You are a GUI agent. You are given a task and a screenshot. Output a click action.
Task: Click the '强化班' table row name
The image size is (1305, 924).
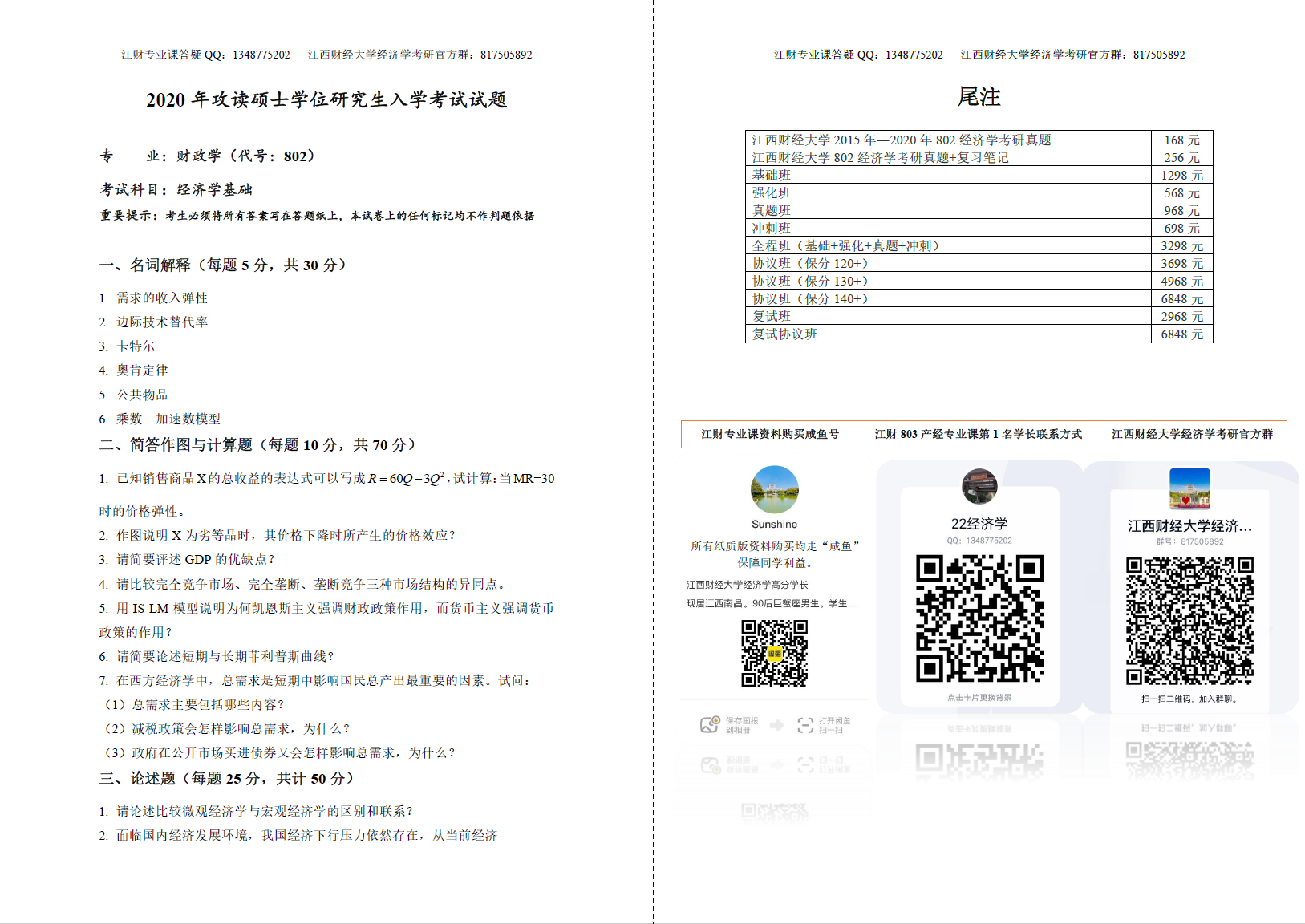772,192
